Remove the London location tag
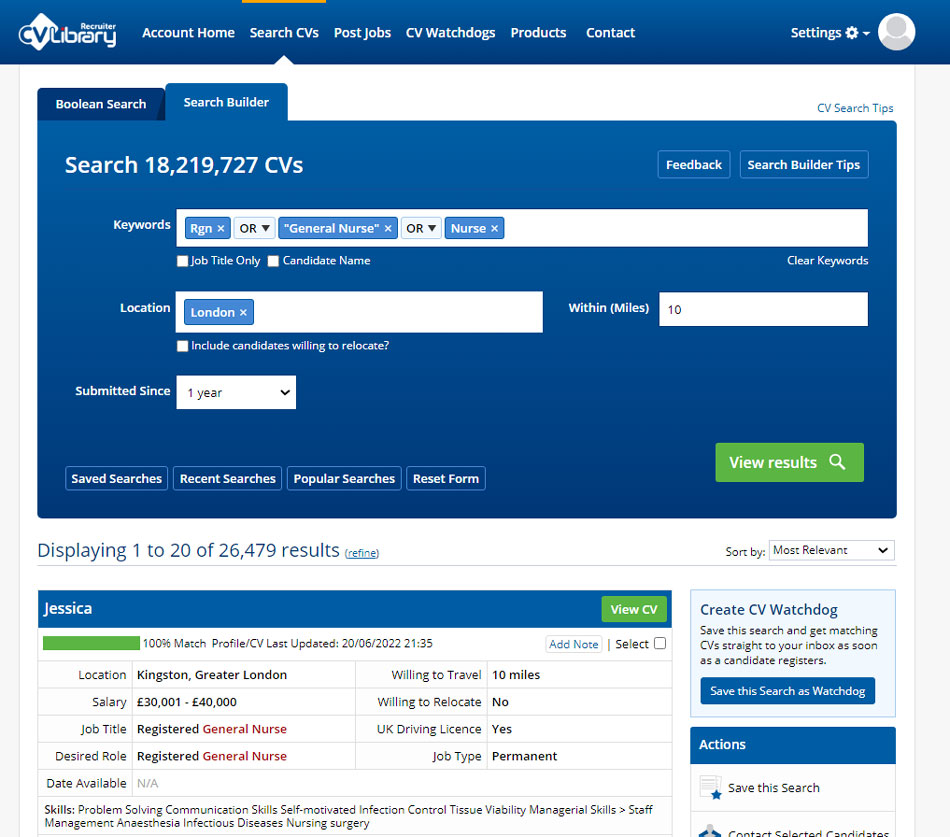Image resolution: width=950 pixels, height=837 pixels. [x=243, y=313]
